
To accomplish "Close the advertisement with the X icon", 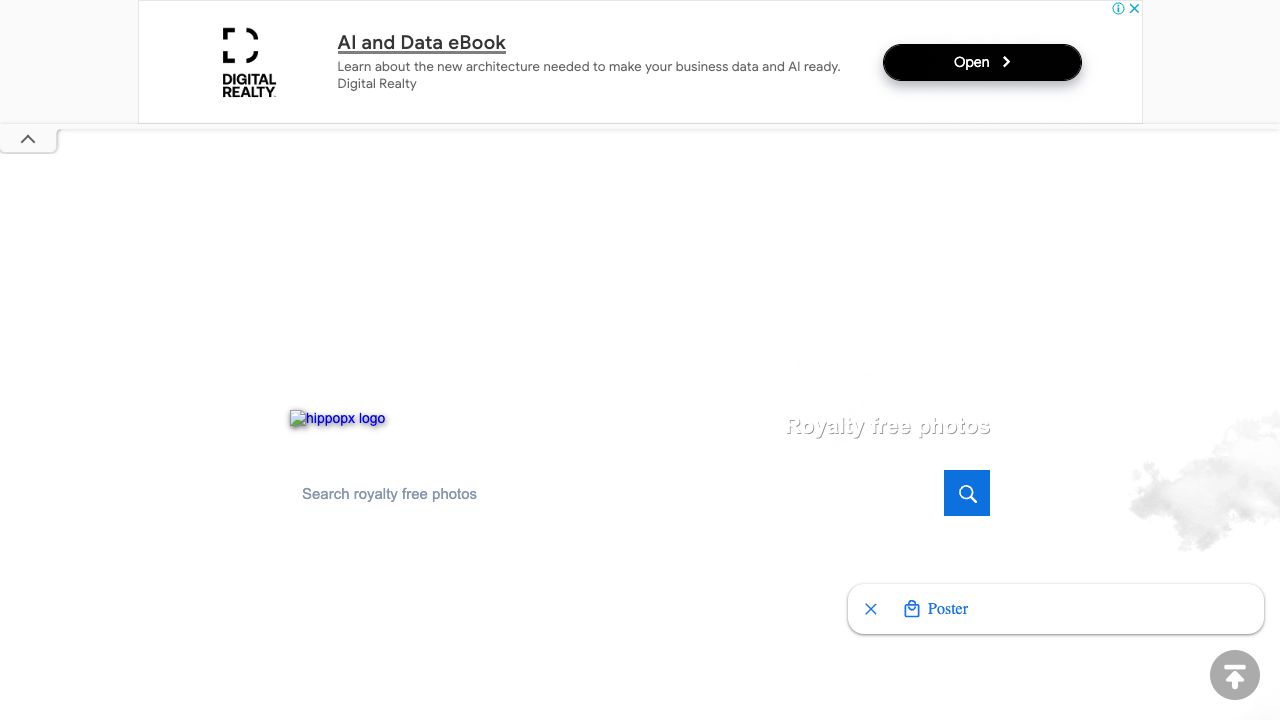I will tap(1134, 9).
